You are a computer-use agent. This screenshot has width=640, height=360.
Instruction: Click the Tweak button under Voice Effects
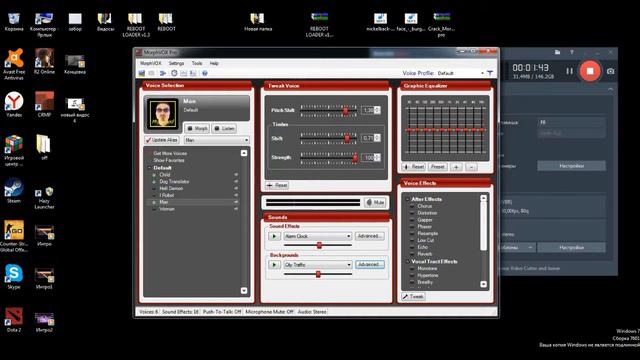(413, 297)
